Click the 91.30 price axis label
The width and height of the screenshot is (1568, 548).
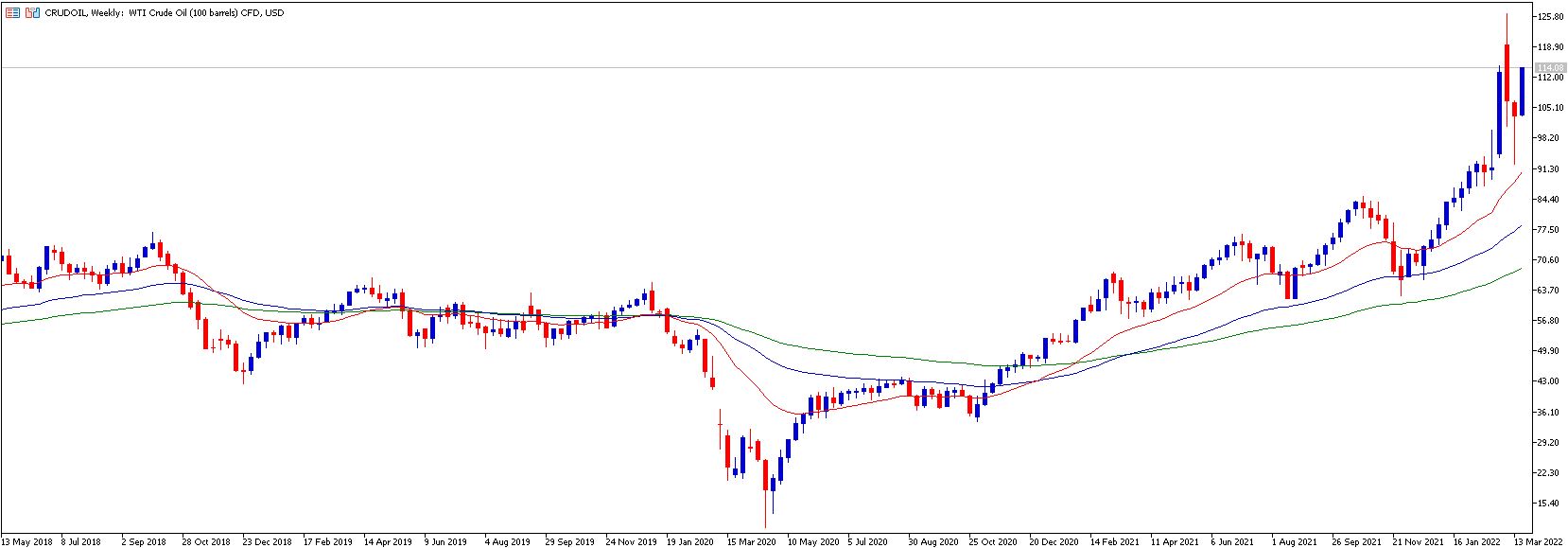(1549, 168)
